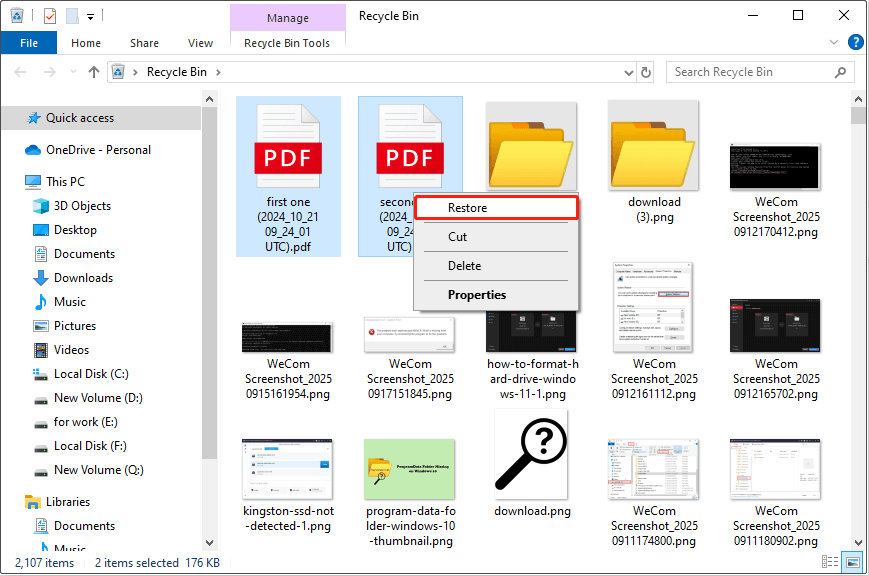
Task: Switch to the Recycle Bin Tools tab
Action: [x=288, y=42]
